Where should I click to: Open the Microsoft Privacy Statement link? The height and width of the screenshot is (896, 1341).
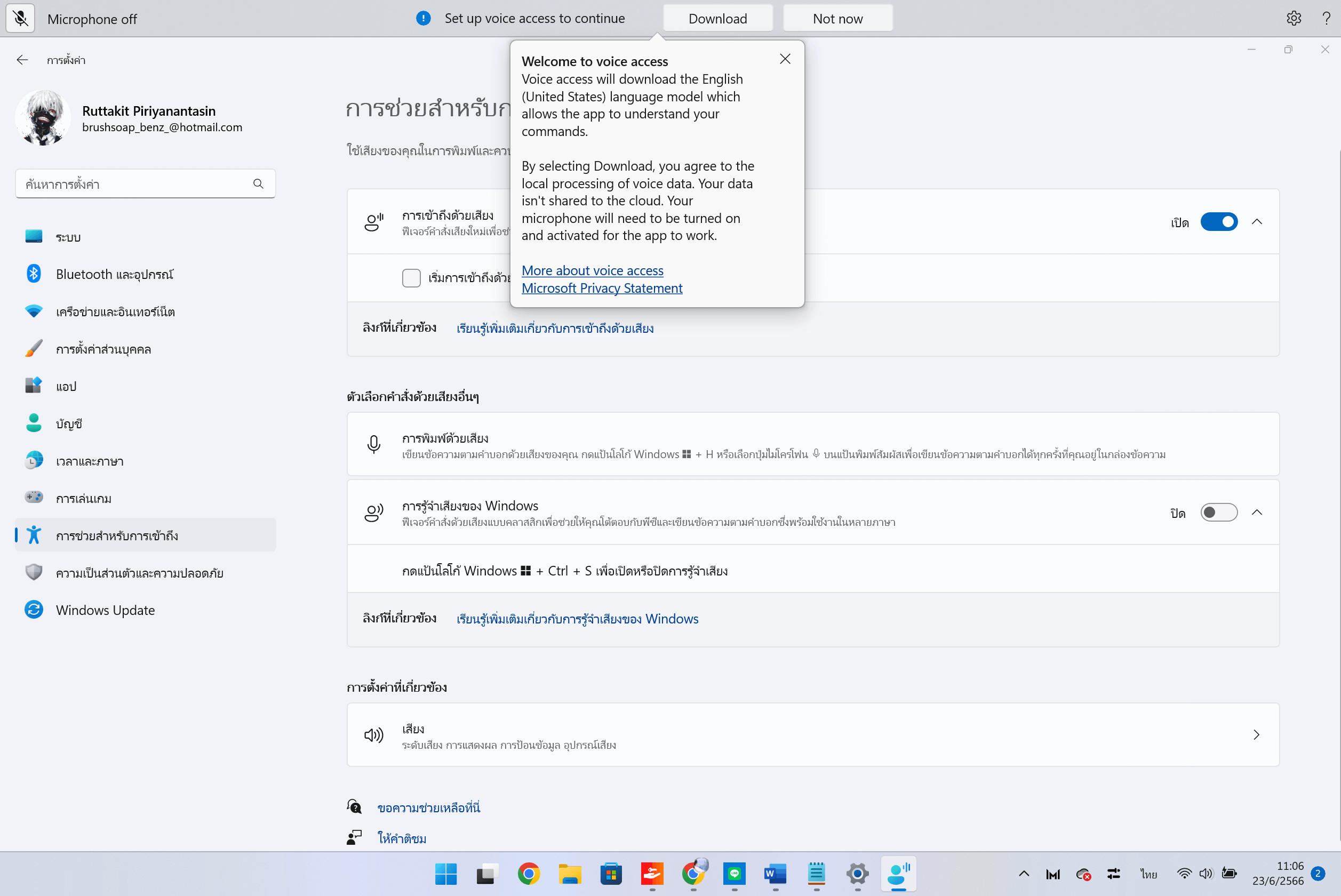pyautogui.click(x=602, y=288)
